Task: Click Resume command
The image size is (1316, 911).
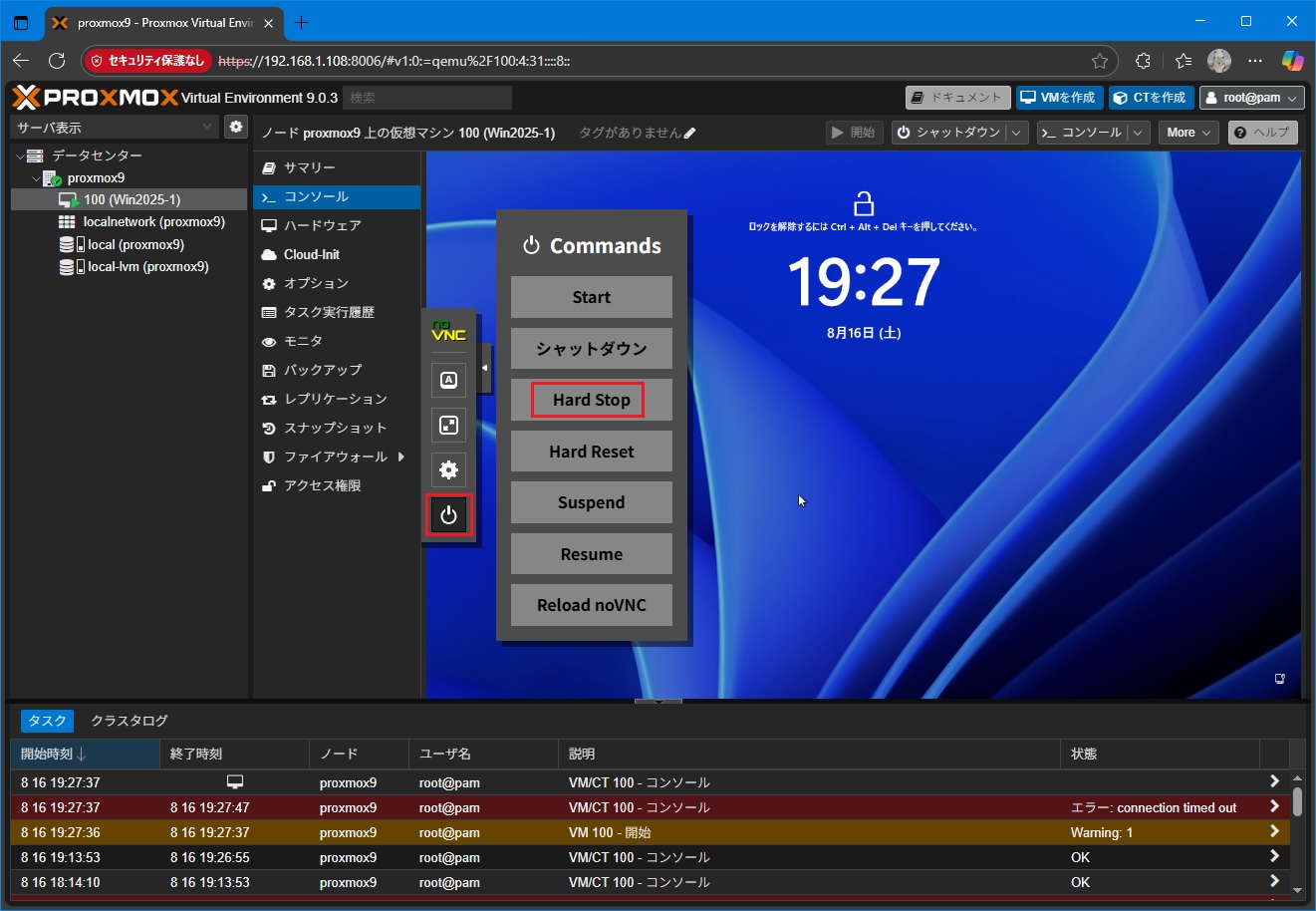Action: (x=592, y=554)
